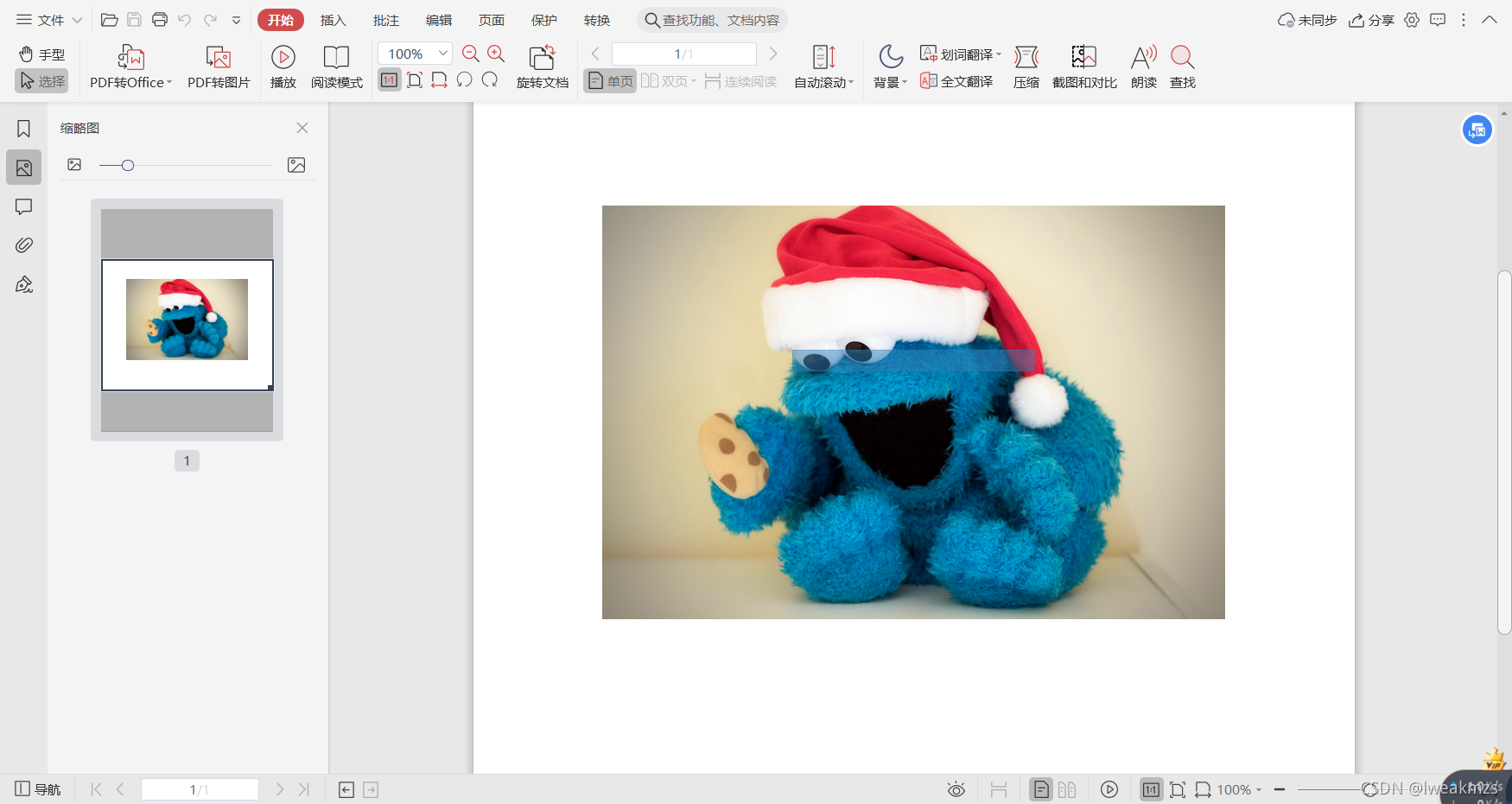The width and height of the screenshot is (1512, 804).
Task: Expand the quick access customize arrow
Action: click(236, 20)
